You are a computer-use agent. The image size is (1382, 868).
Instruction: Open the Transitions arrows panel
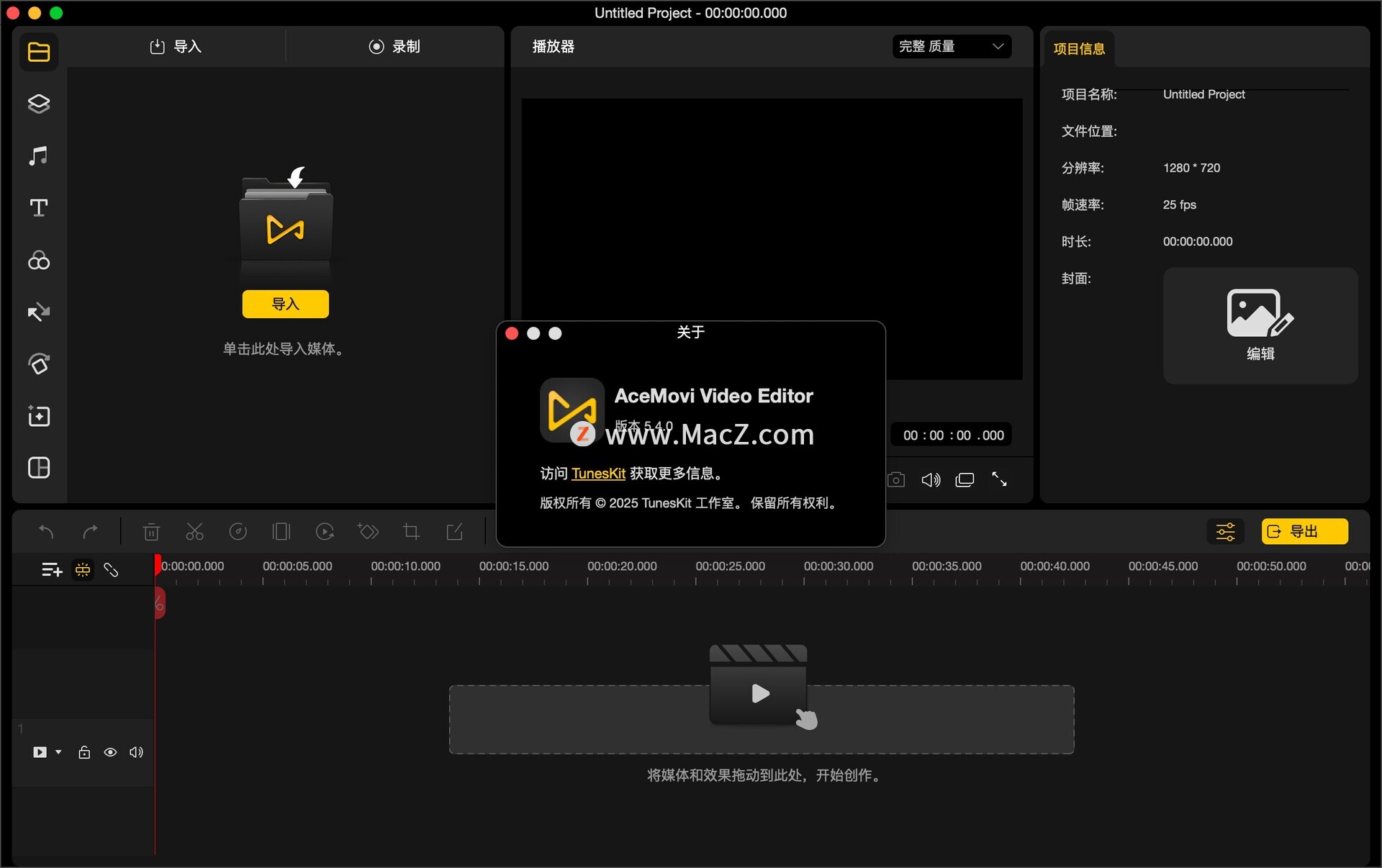click(39, 312)
